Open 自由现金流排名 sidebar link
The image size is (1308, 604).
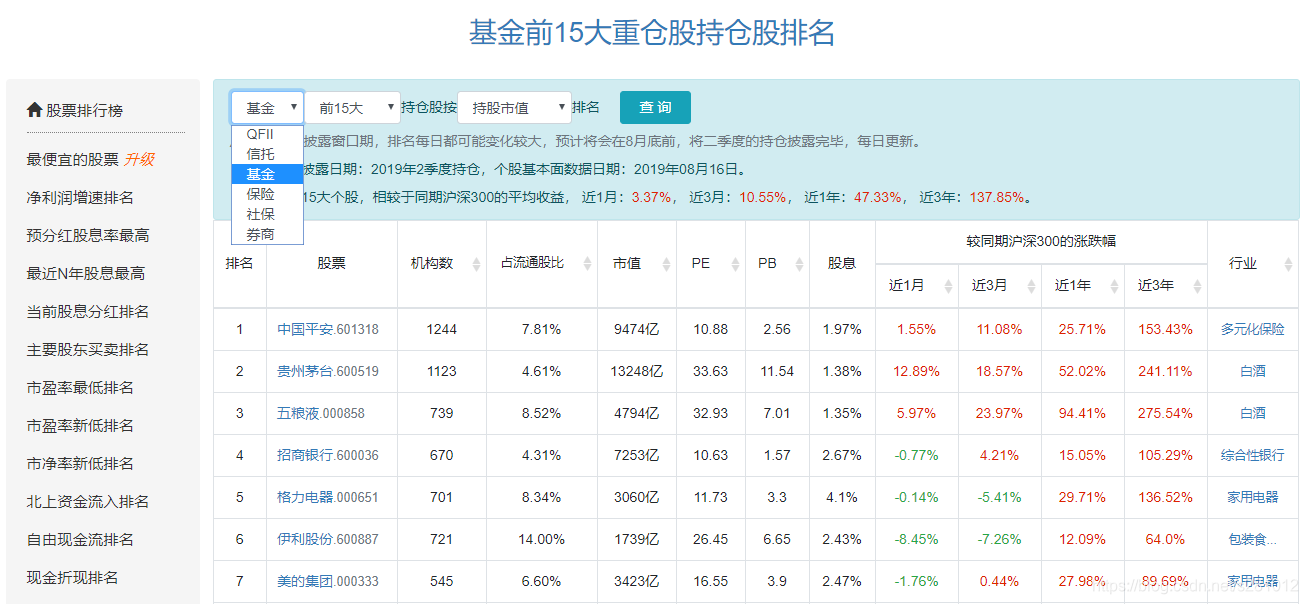tap(80, 540)
